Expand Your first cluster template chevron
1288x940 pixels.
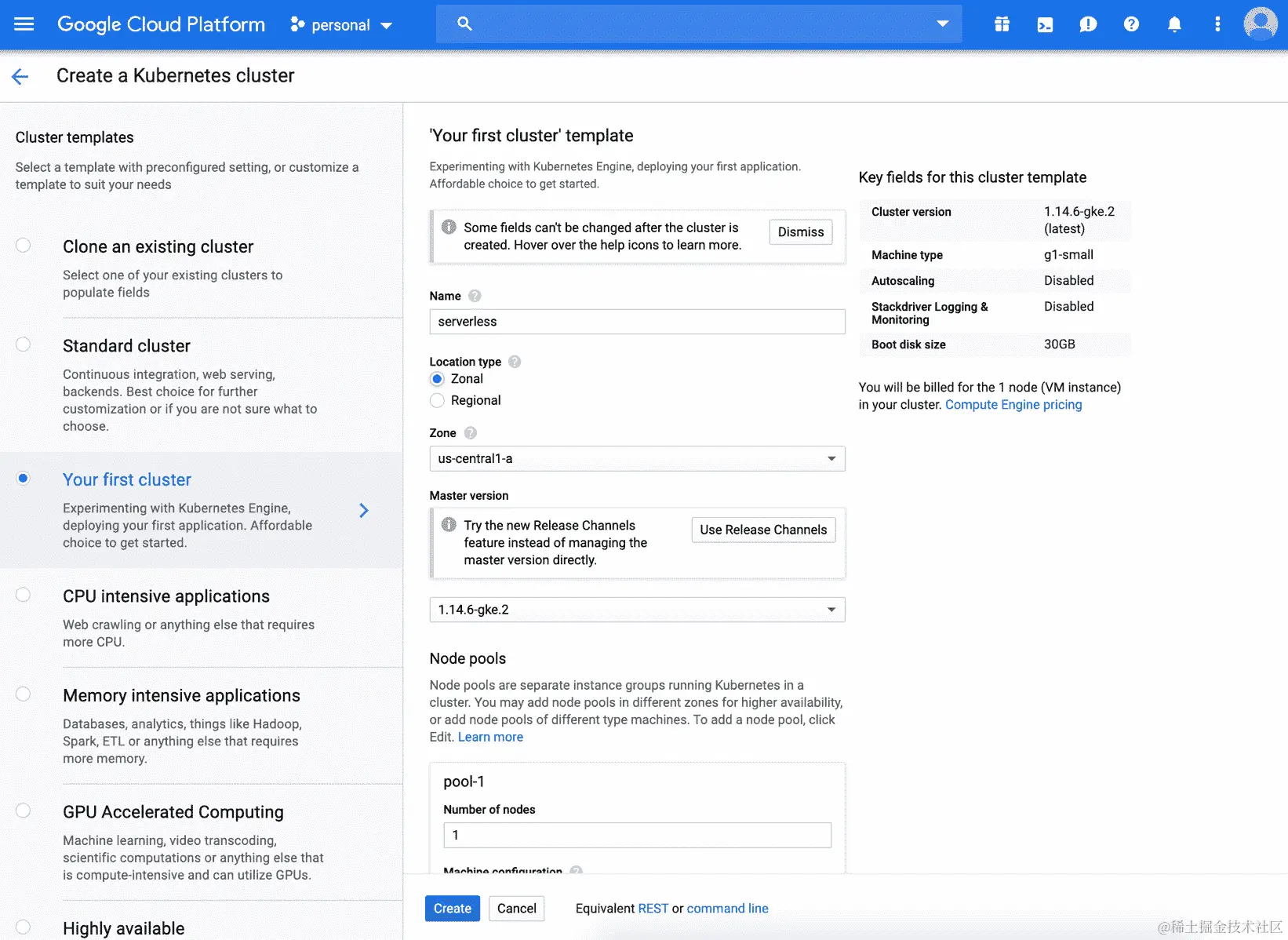click(364, 511)
